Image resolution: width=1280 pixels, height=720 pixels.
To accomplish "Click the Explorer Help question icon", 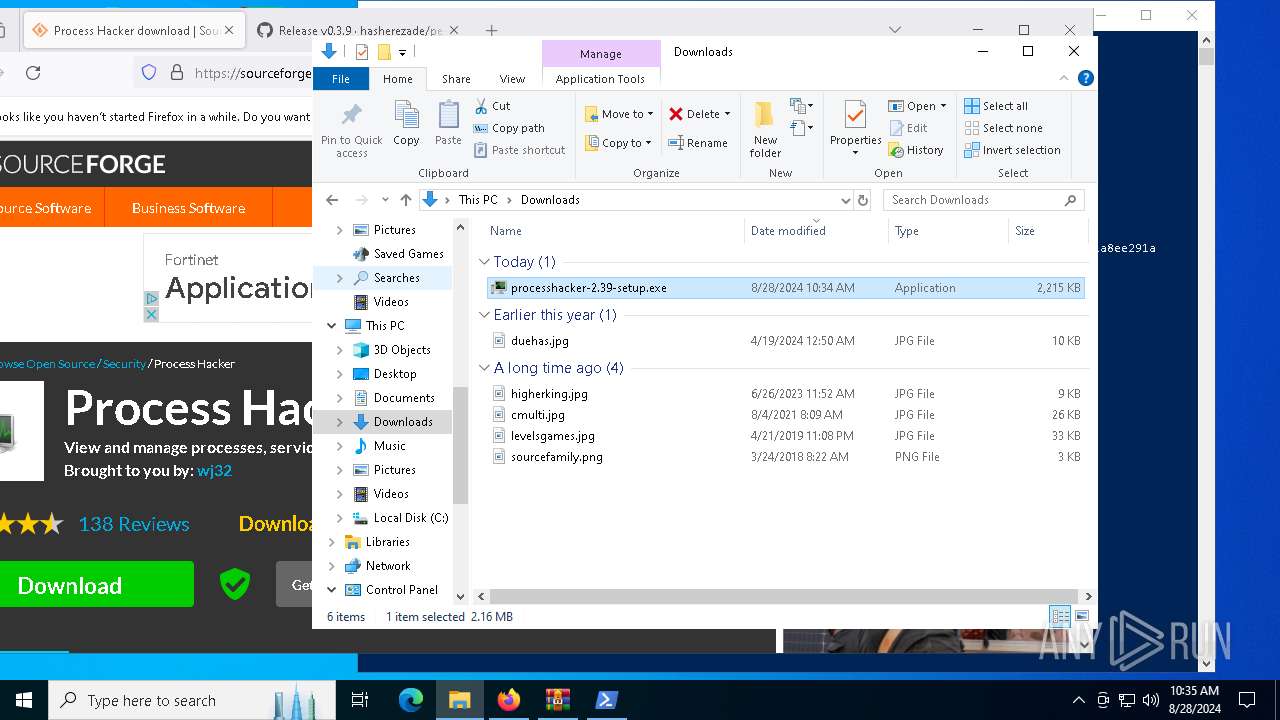I will [x=1086, y=78].
